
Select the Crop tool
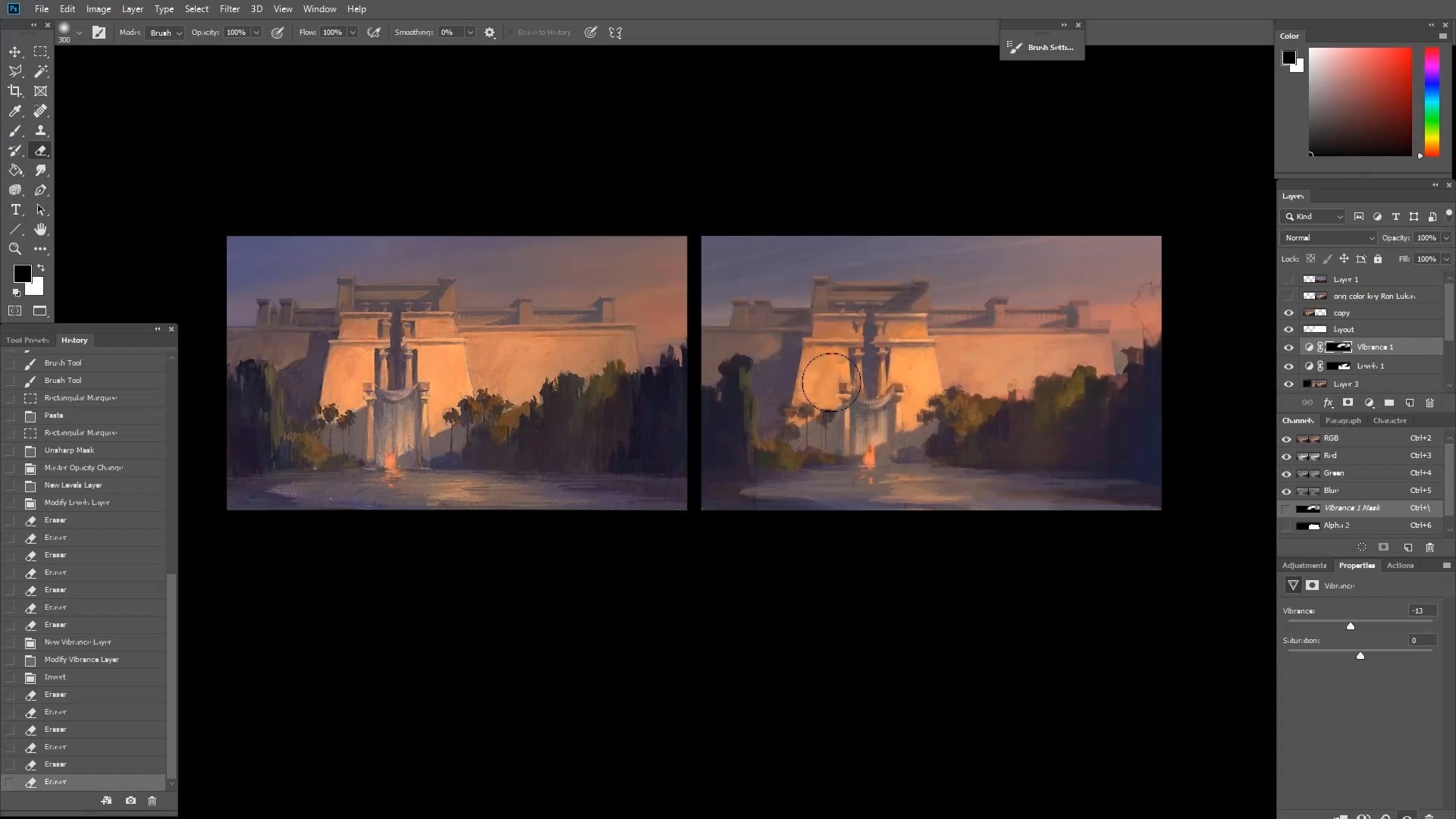coord(15,91)
